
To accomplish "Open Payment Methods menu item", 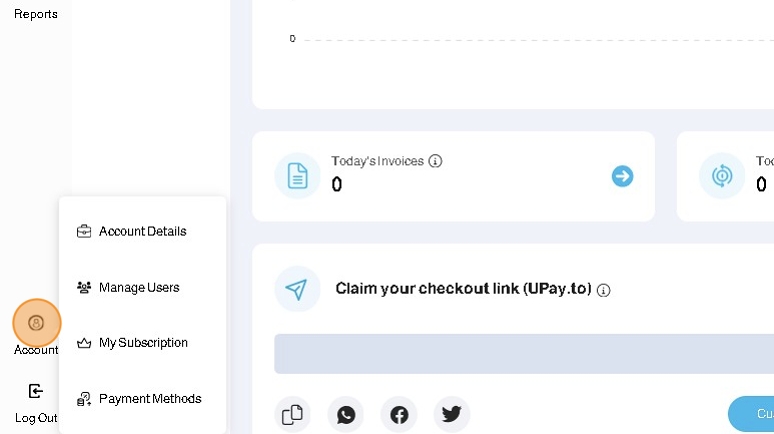I will click(x=150, y=399).
